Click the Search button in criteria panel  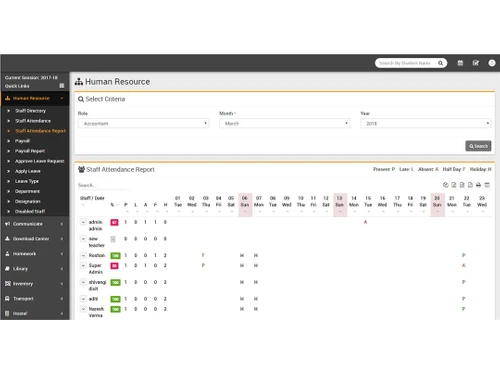478,146
